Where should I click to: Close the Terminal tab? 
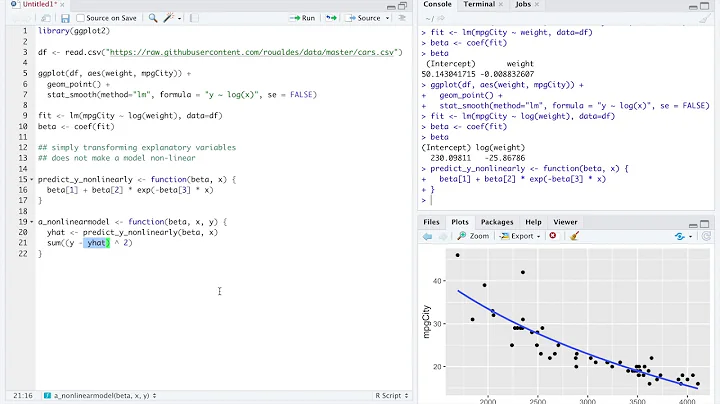(501, 5)
